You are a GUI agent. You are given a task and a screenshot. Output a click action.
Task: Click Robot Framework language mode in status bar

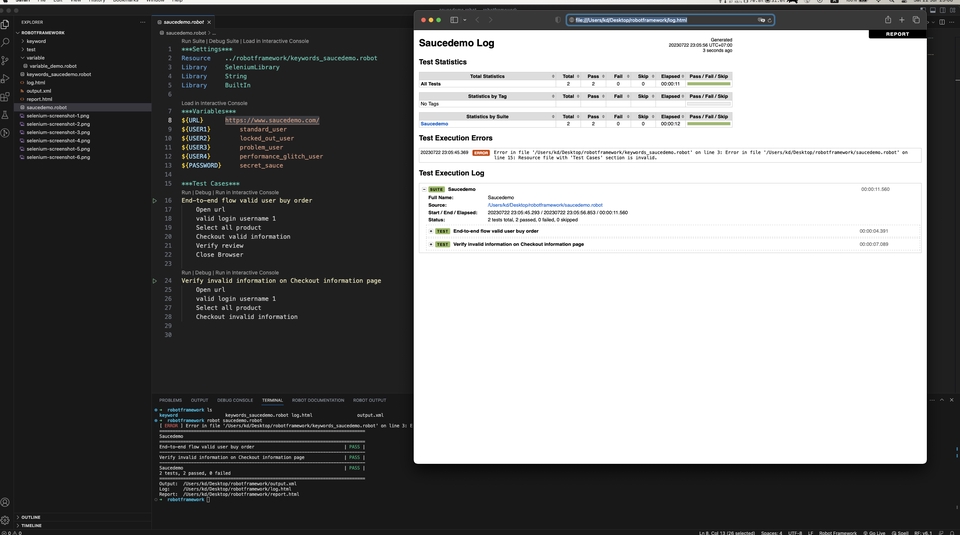click(838, 533)
